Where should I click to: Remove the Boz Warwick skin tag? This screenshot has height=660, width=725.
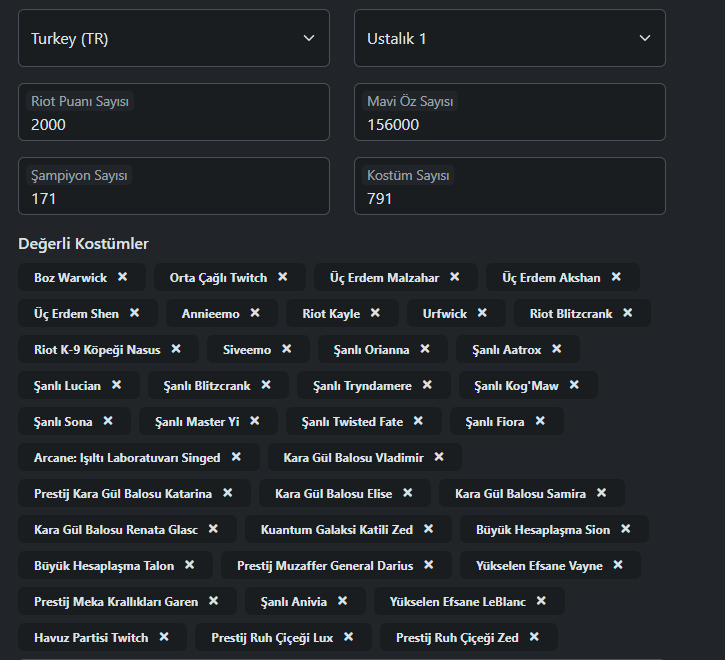123,277
